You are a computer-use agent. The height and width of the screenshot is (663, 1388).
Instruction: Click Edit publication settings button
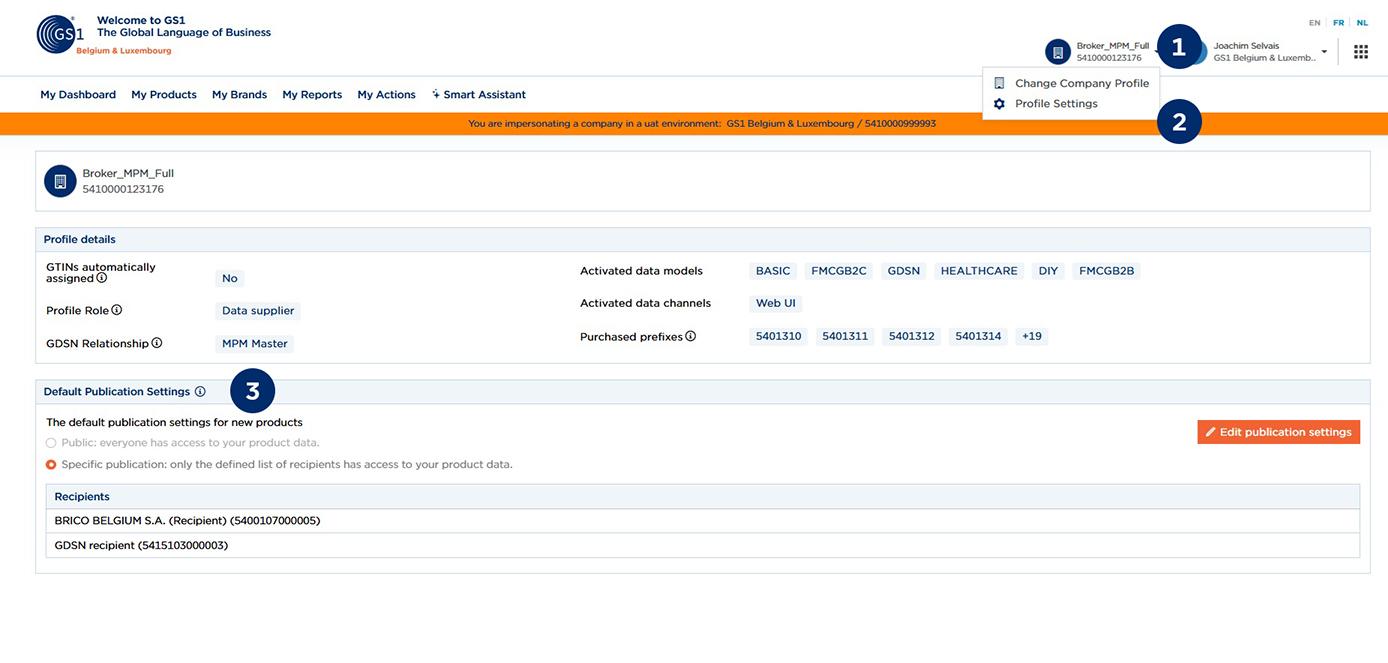click(x=1278, y=432)
